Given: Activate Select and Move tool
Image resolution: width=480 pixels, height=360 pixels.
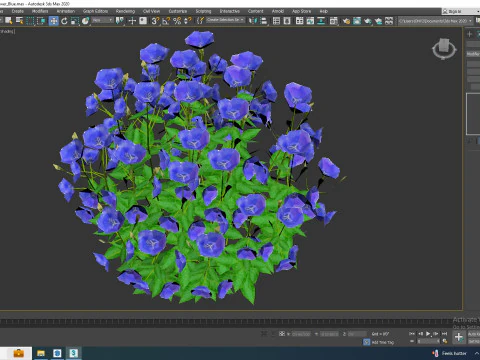Looking at the screenshot, I should [53, 21].
